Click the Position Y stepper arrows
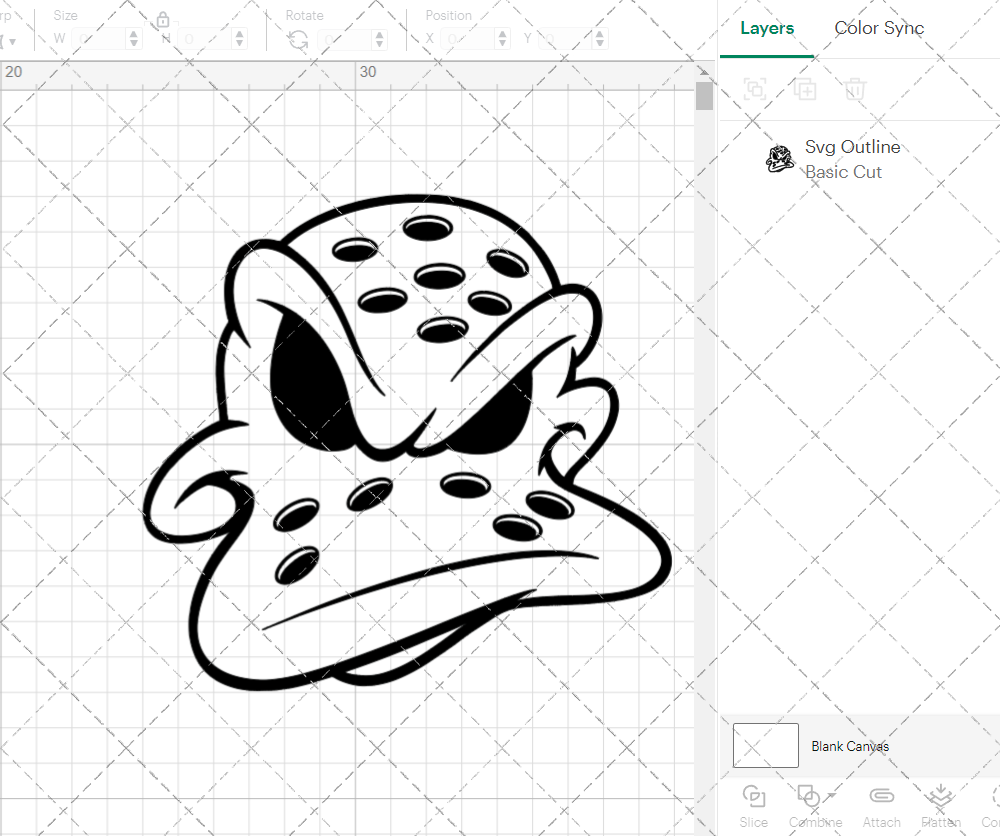The width and height of the screenshot is (1000, 836). pos(599,39)
